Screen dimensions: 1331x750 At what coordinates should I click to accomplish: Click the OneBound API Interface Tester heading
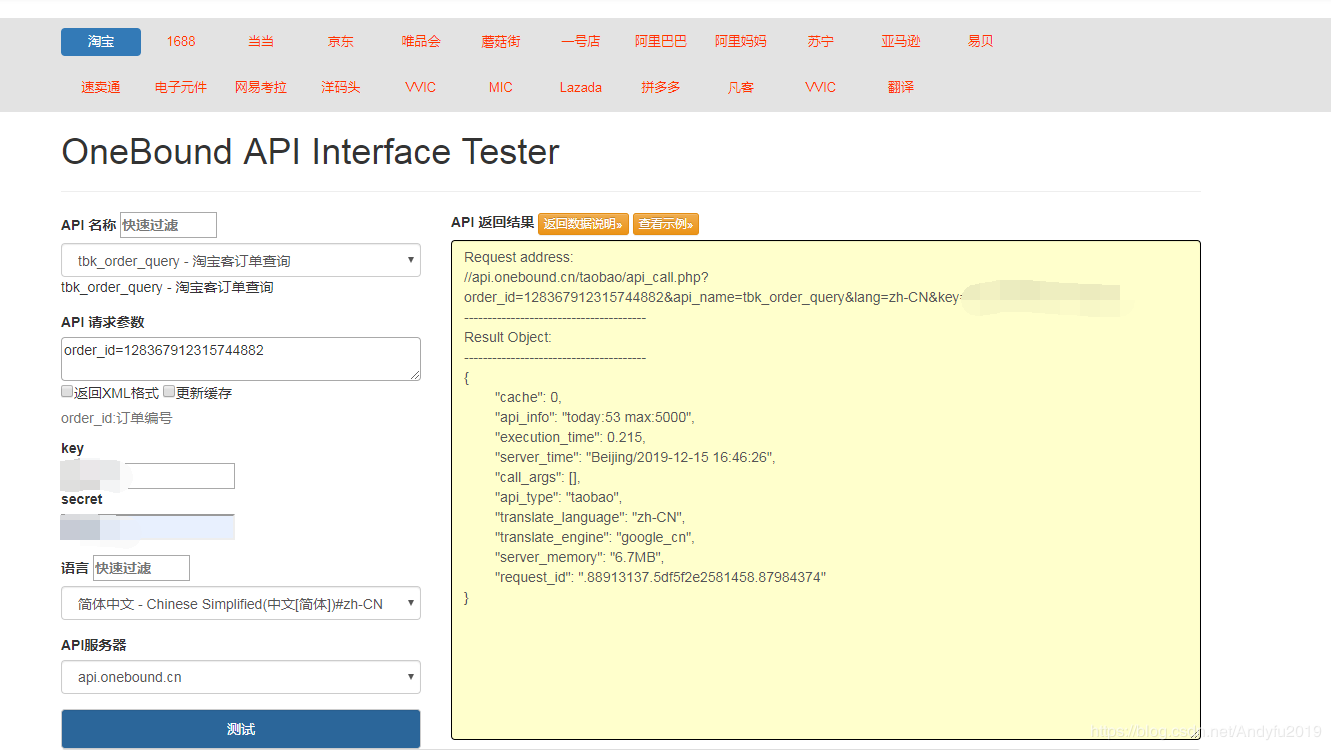coord(310,152)
